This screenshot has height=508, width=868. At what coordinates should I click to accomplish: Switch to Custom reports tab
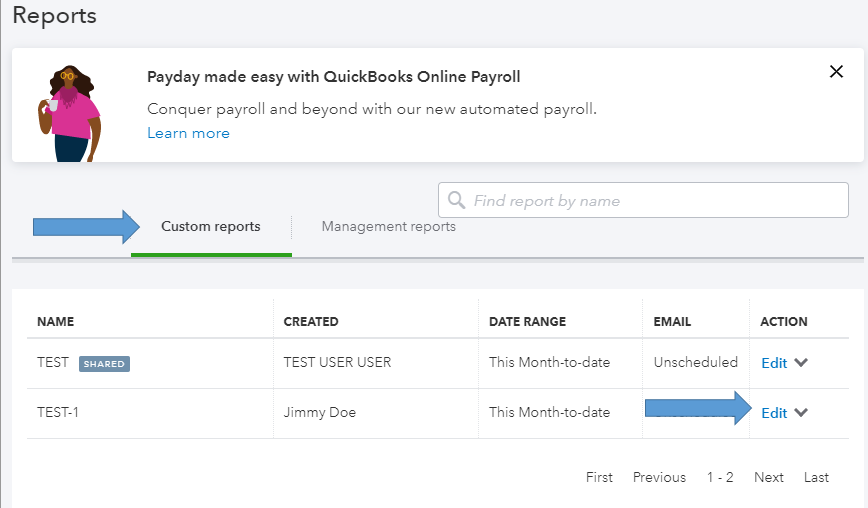(211, 227)
